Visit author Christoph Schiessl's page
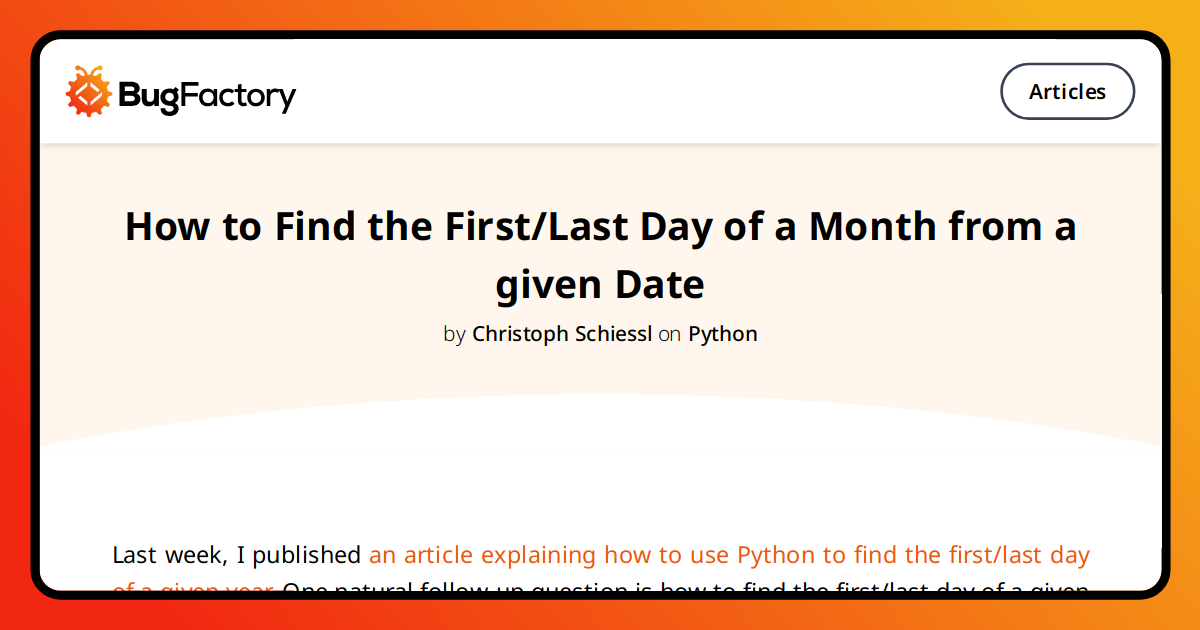The height and width of the screenshot is (630, 1200). pyautogui.click(x=562, y=334)
